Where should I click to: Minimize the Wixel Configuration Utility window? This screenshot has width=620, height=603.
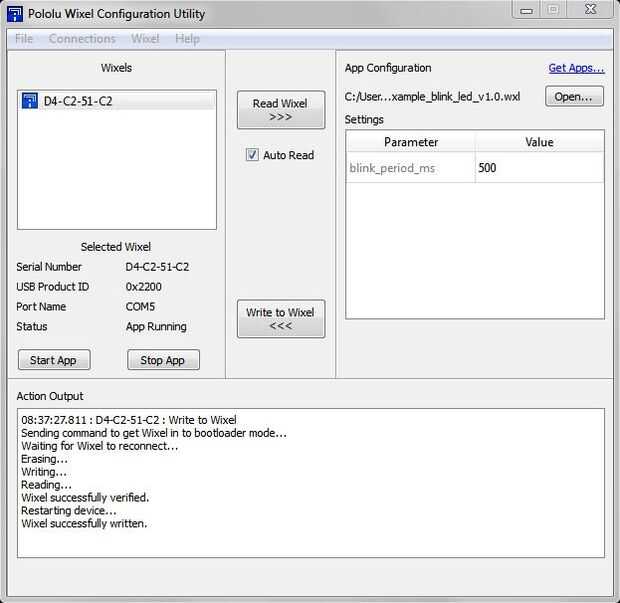point(527,10)
